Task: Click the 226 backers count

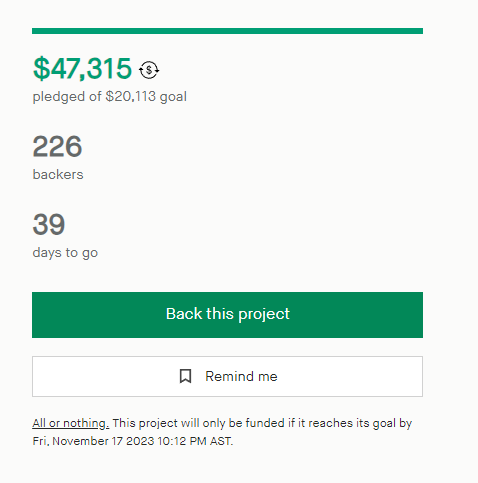Action: coord(57,146)
